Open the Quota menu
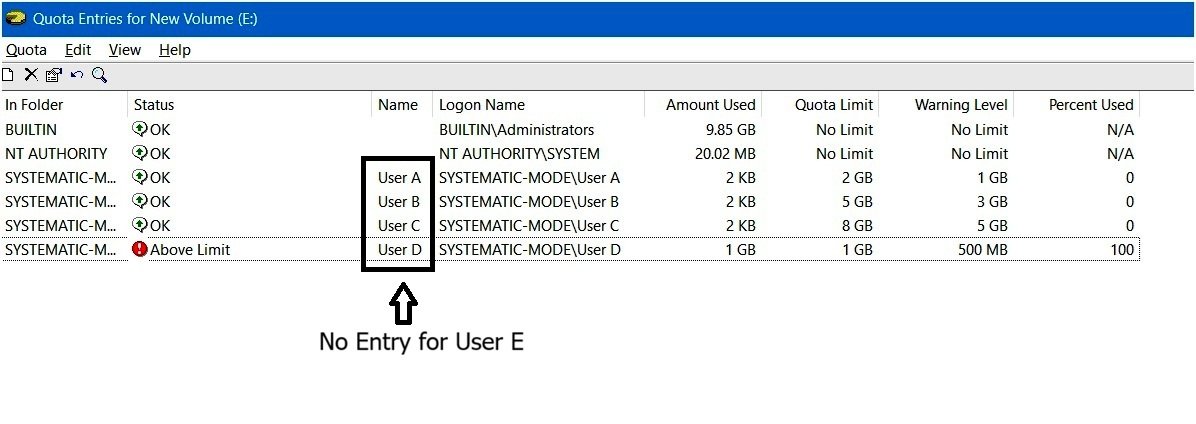The width and height of the screenshot is (1196, 424). point(26,50)
